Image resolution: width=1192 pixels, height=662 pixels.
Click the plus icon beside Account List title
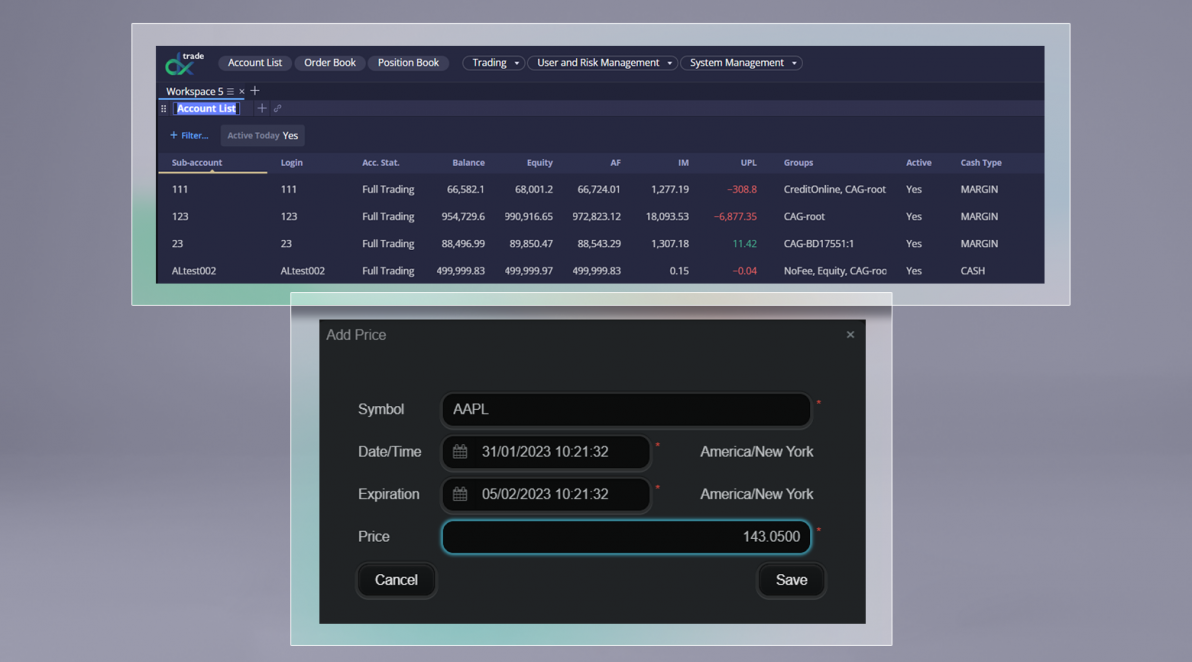pyautogui.click(x=262, y=108)
